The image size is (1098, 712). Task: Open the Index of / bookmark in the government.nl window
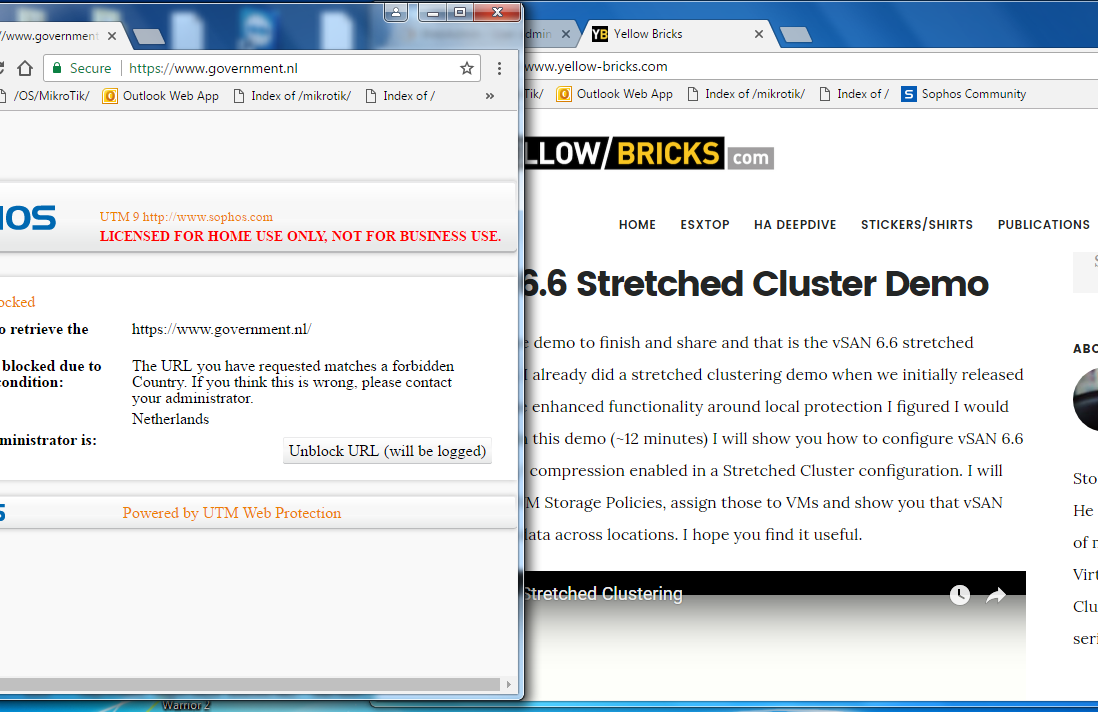401,96
